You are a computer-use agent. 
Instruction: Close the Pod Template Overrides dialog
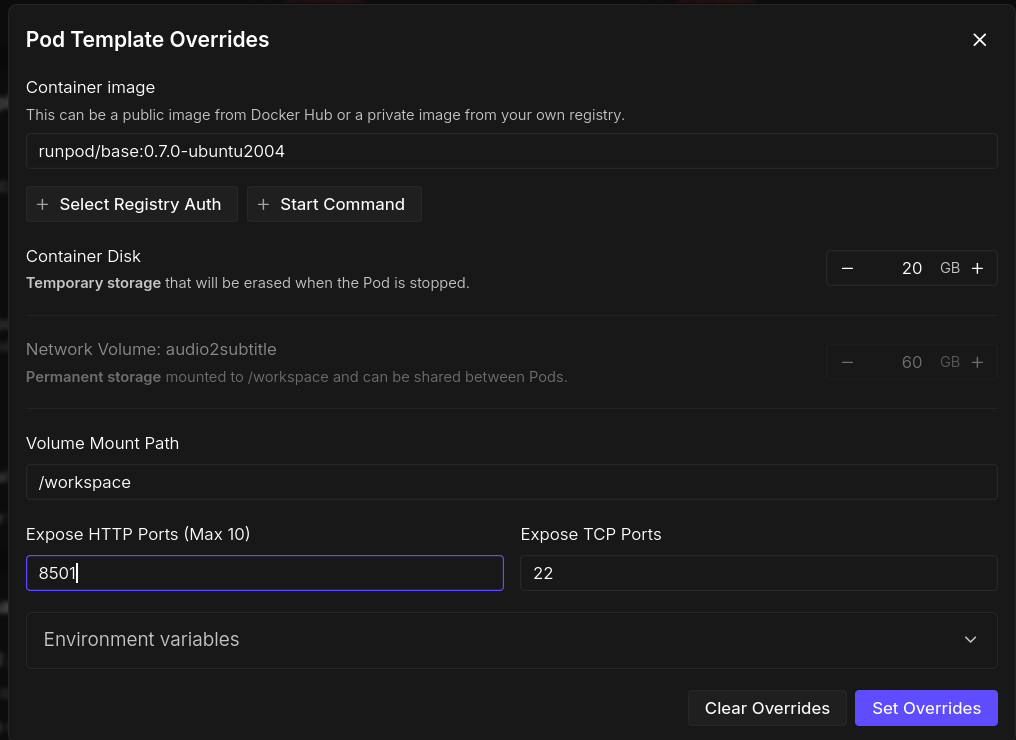979,40
